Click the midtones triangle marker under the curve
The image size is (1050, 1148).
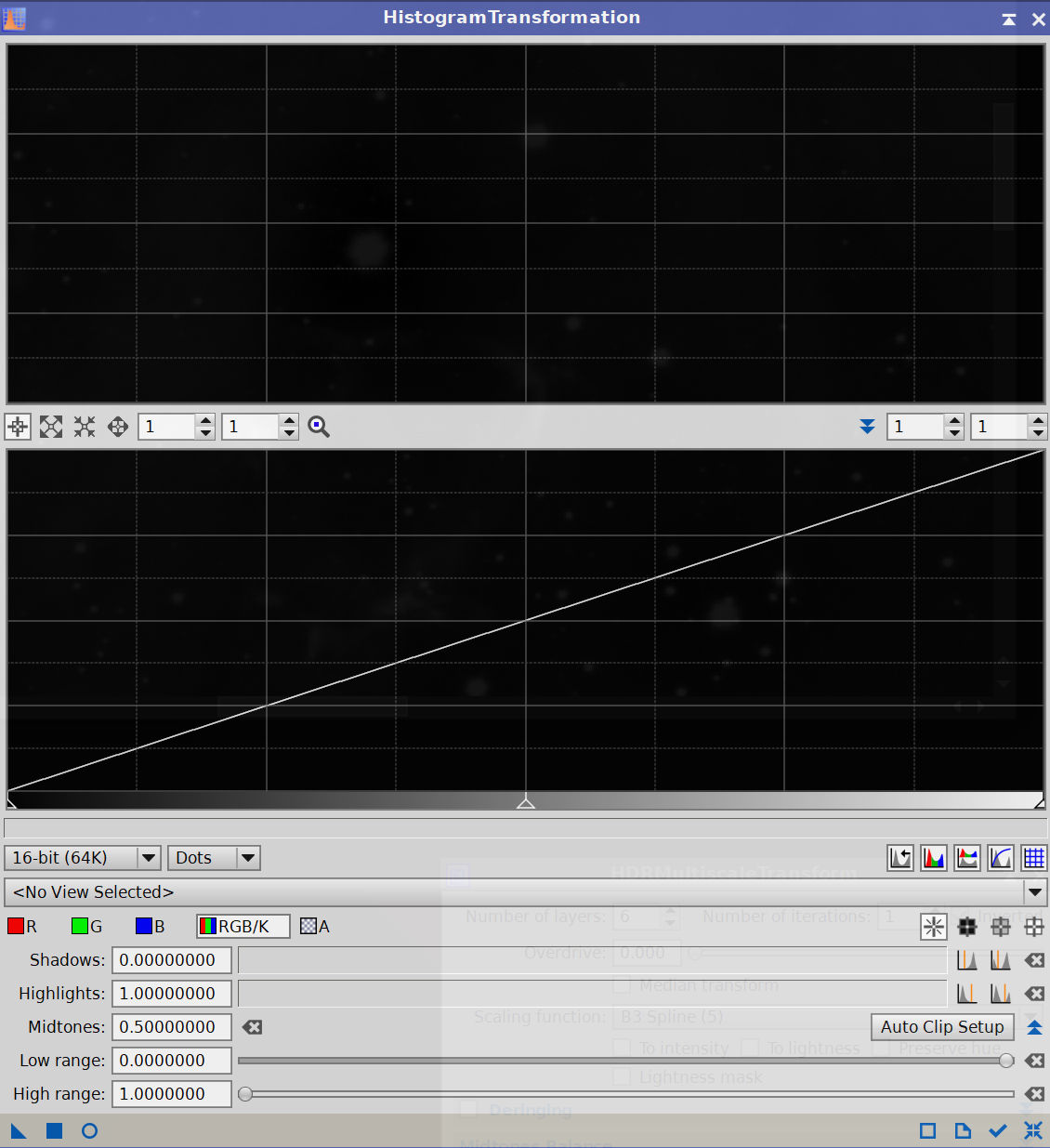pos(526,801)
